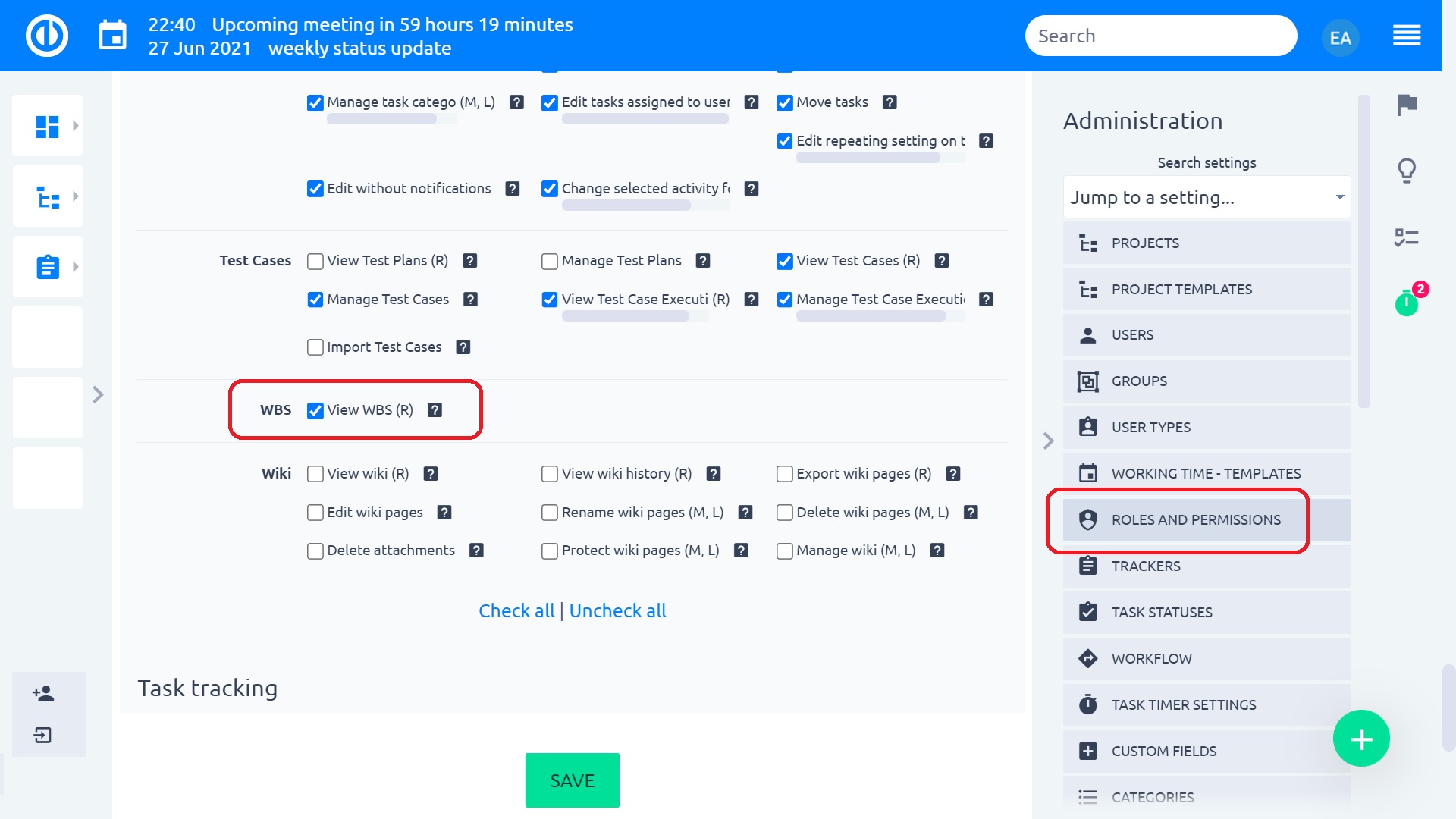
Task: Open ROLES AND PERMISSIONS settings
Action: click(x=1196, y=520)
